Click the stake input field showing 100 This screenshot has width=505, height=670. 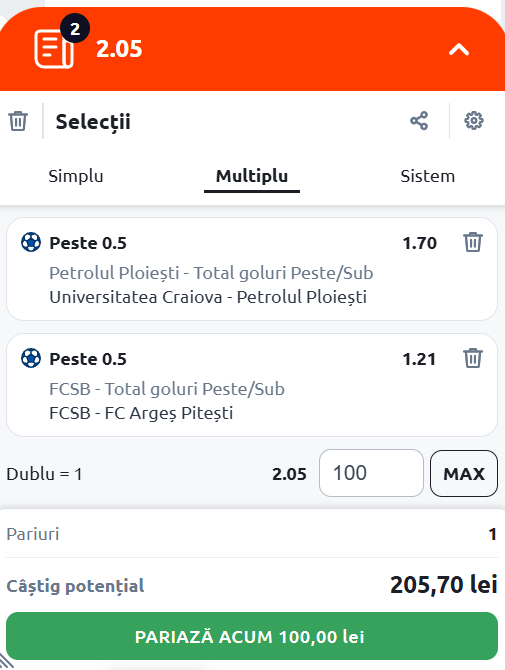click(371, 473)
